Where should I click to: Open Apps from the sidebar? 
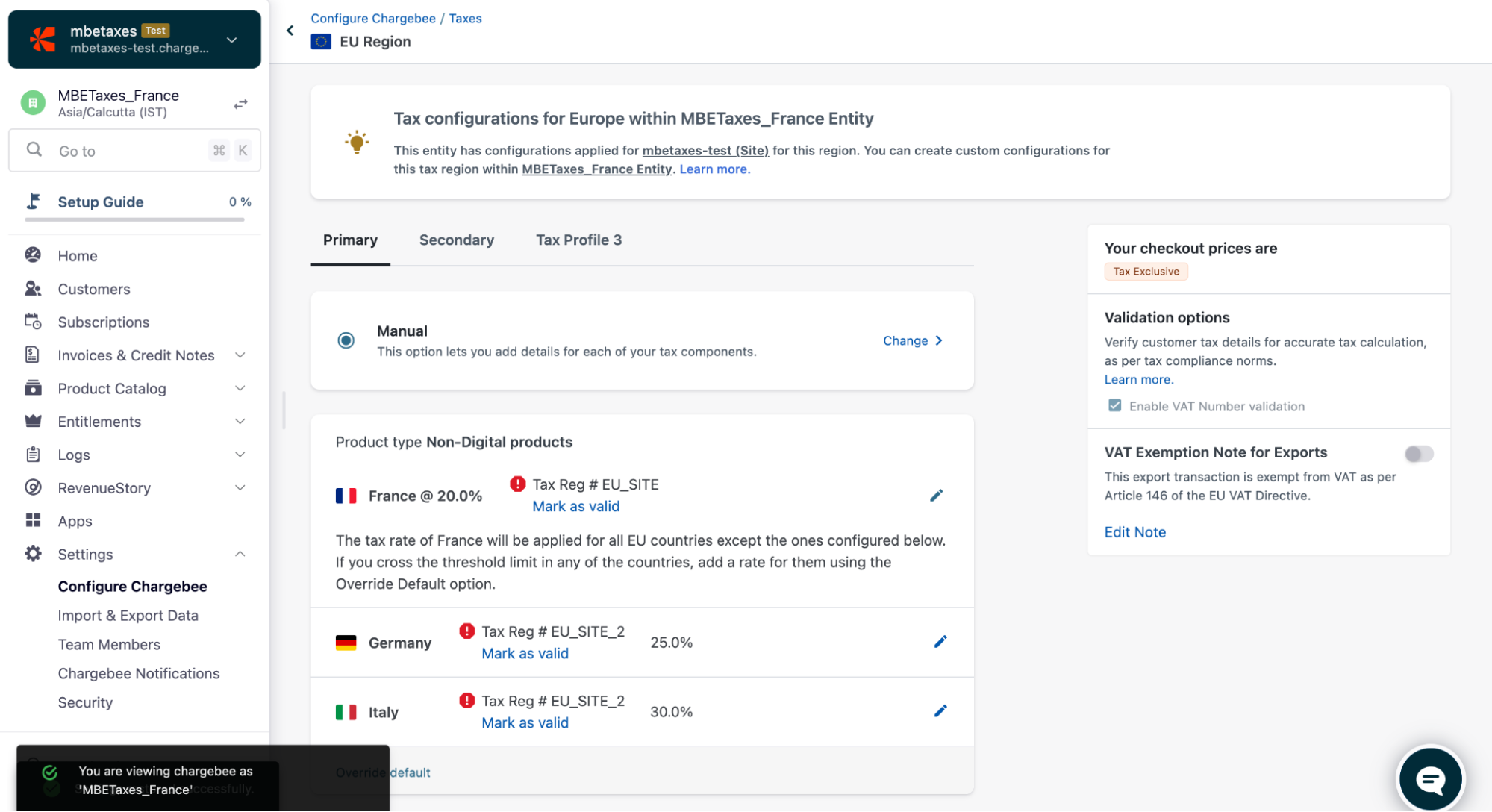(75, 521)
